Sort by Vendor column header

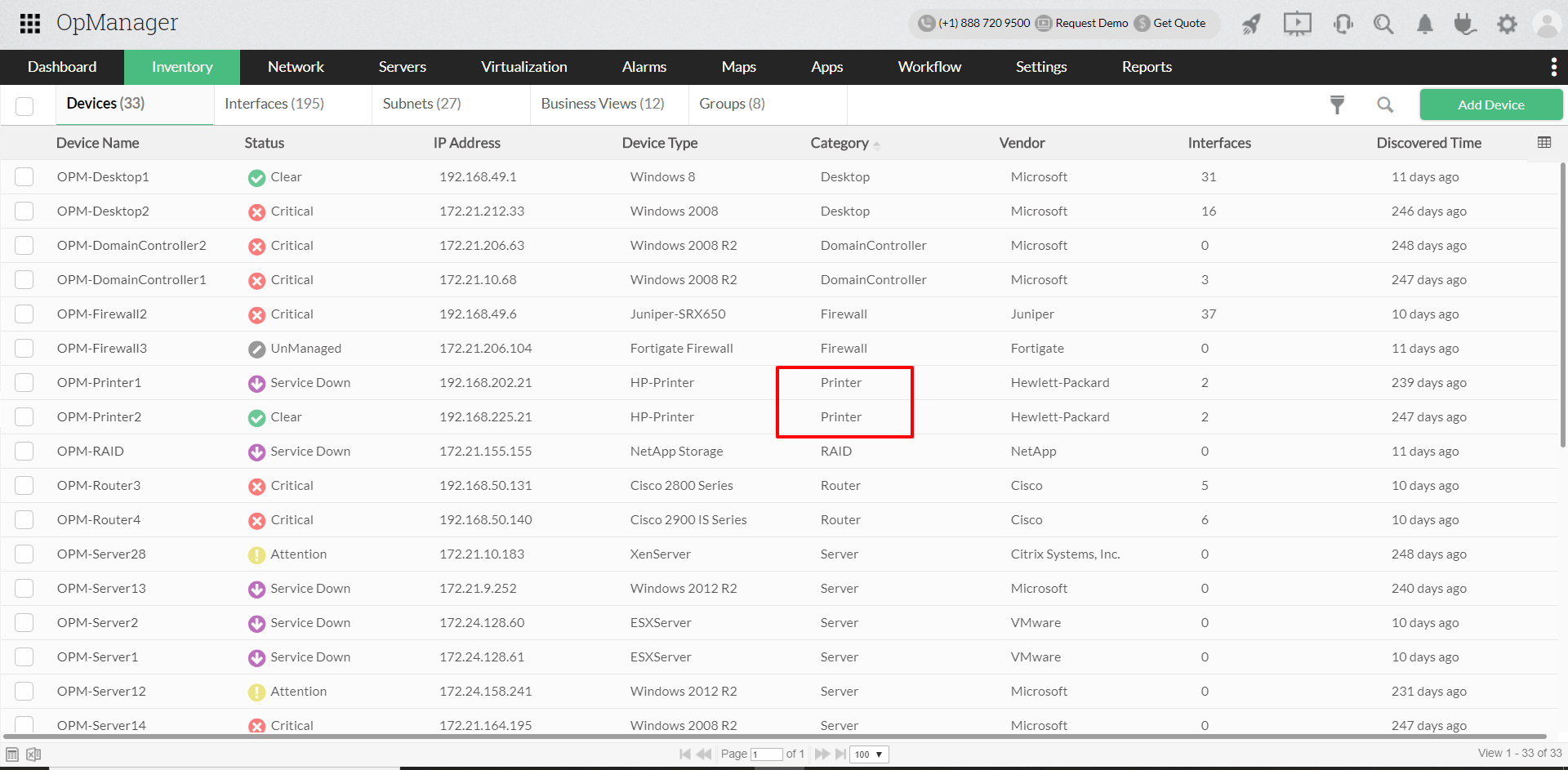pyautogui.click(x=1022, y=143)
